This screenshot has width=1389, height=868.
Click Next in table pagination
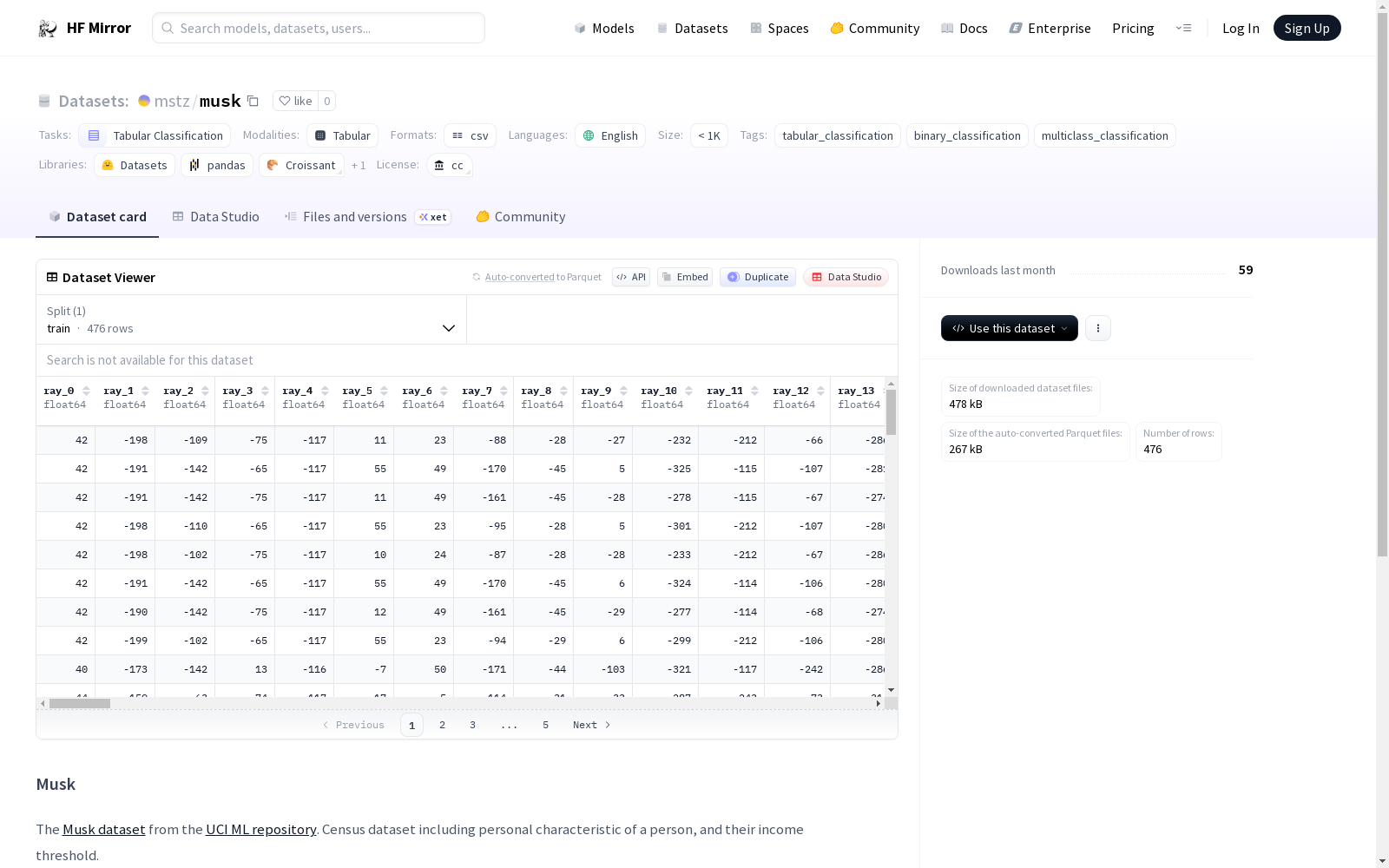point(592,725)
